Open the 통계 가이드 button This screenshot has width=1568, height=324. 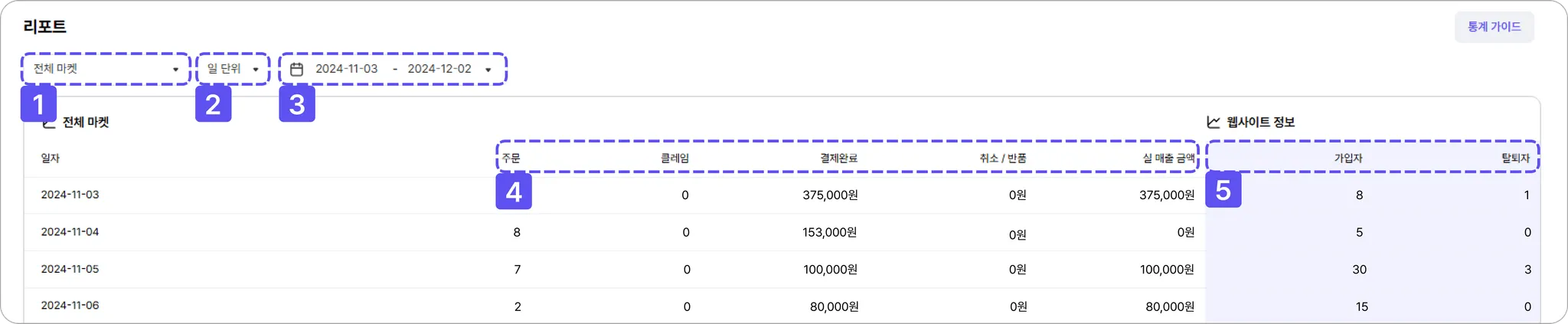coord(1494,27)
